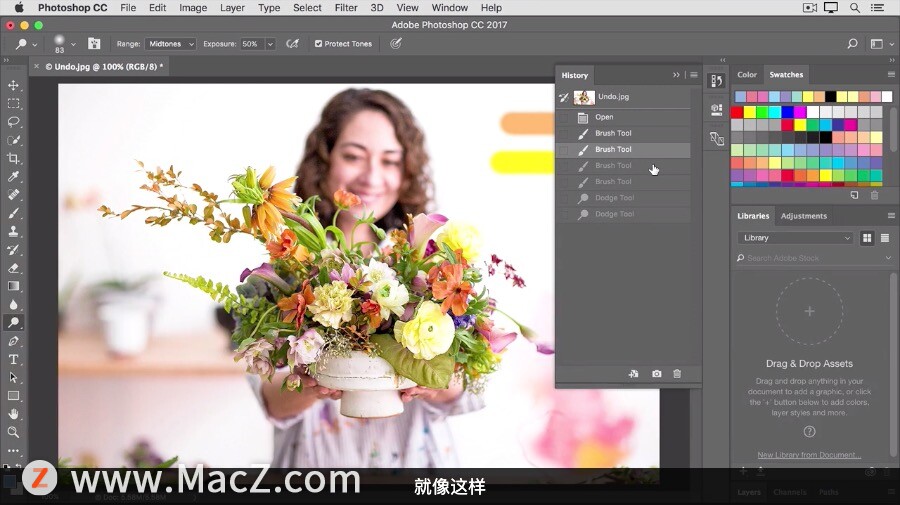Pick the white swatch in top row
The height and width of the screenshot is (505, 900).
[x=887, y=96]
